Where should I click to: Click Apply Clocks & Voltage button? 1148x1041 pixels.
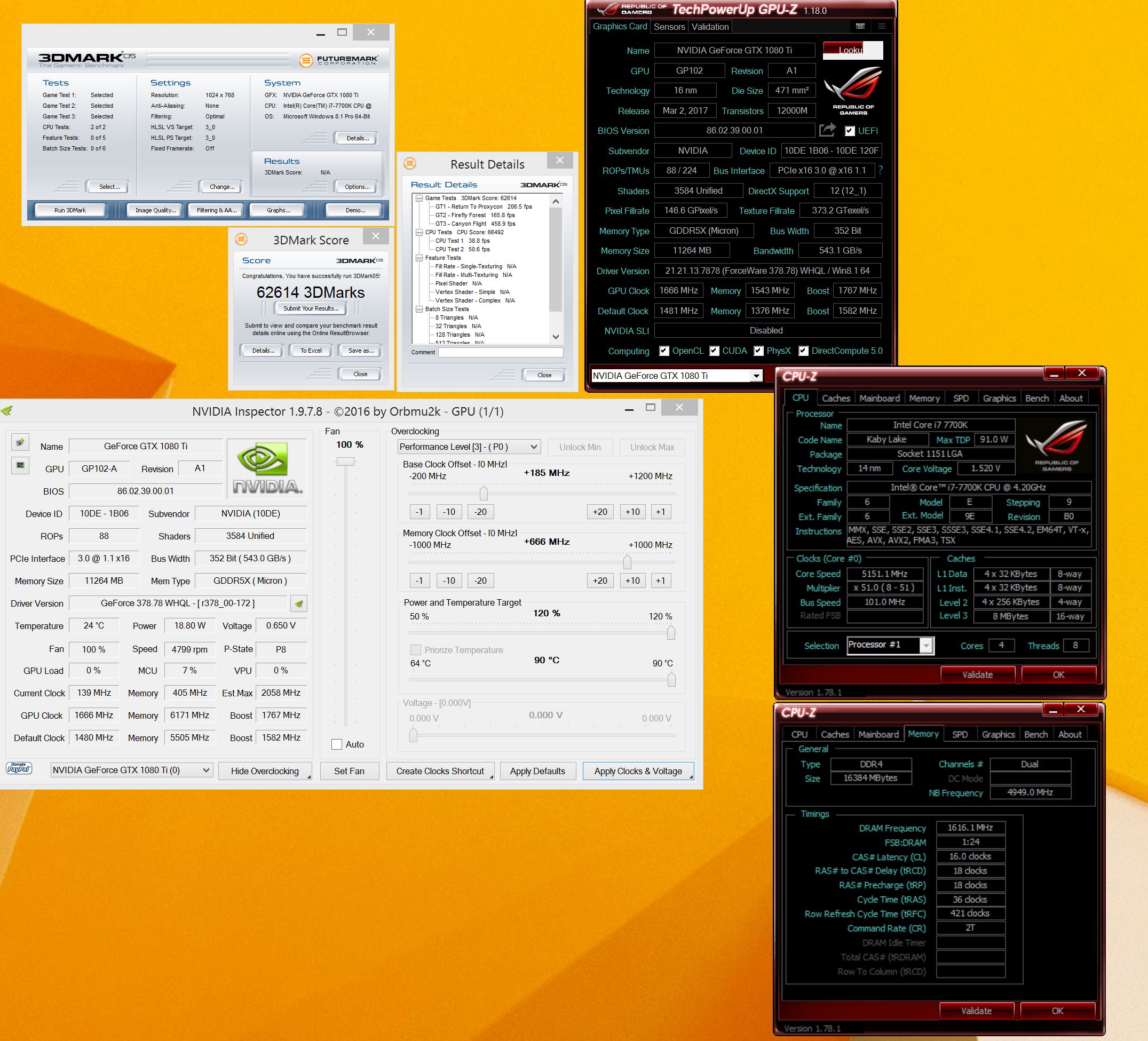tap(638, 770)
